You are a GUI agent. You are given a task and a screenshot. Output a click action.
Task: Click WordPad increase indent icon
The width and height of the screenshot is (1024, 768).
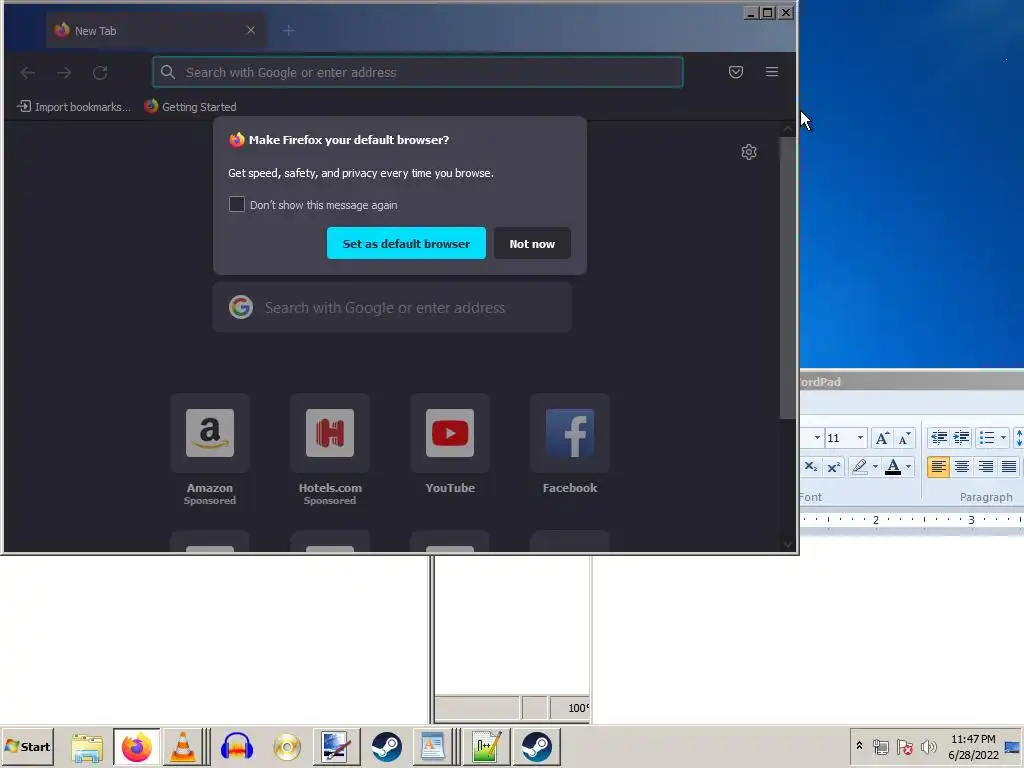[961, 438]
